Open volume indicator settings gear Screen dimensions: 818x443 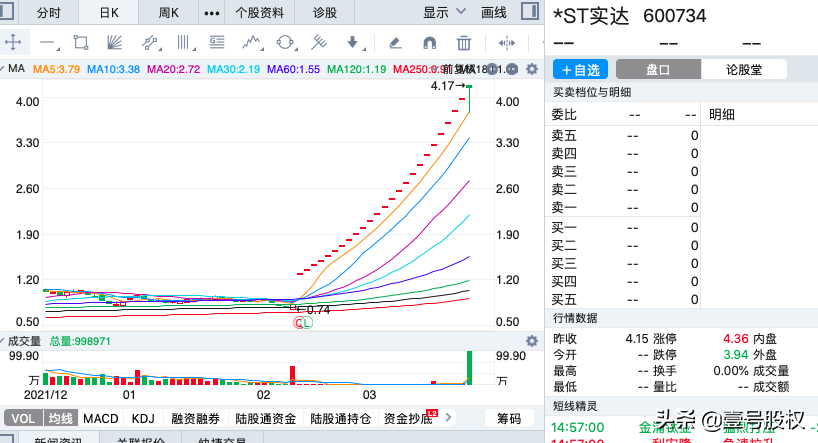(x=532, y=341)
